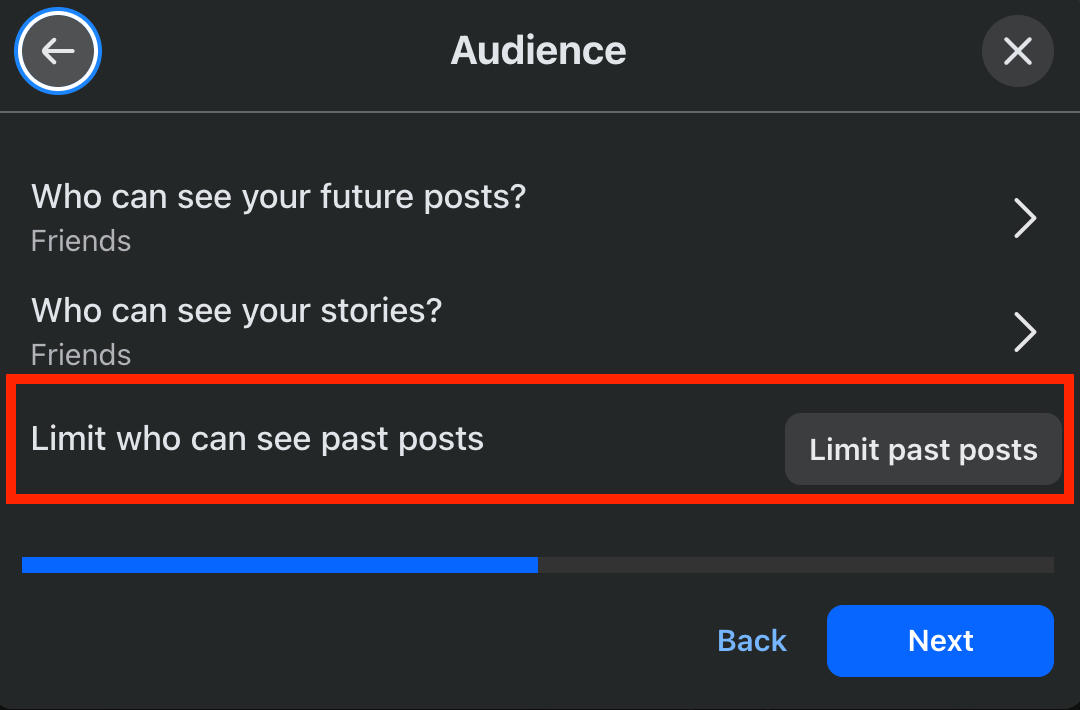Click the blue filled part of progress bar
The height and width of the screenshot is (710, 1080).
coord(280,565)
